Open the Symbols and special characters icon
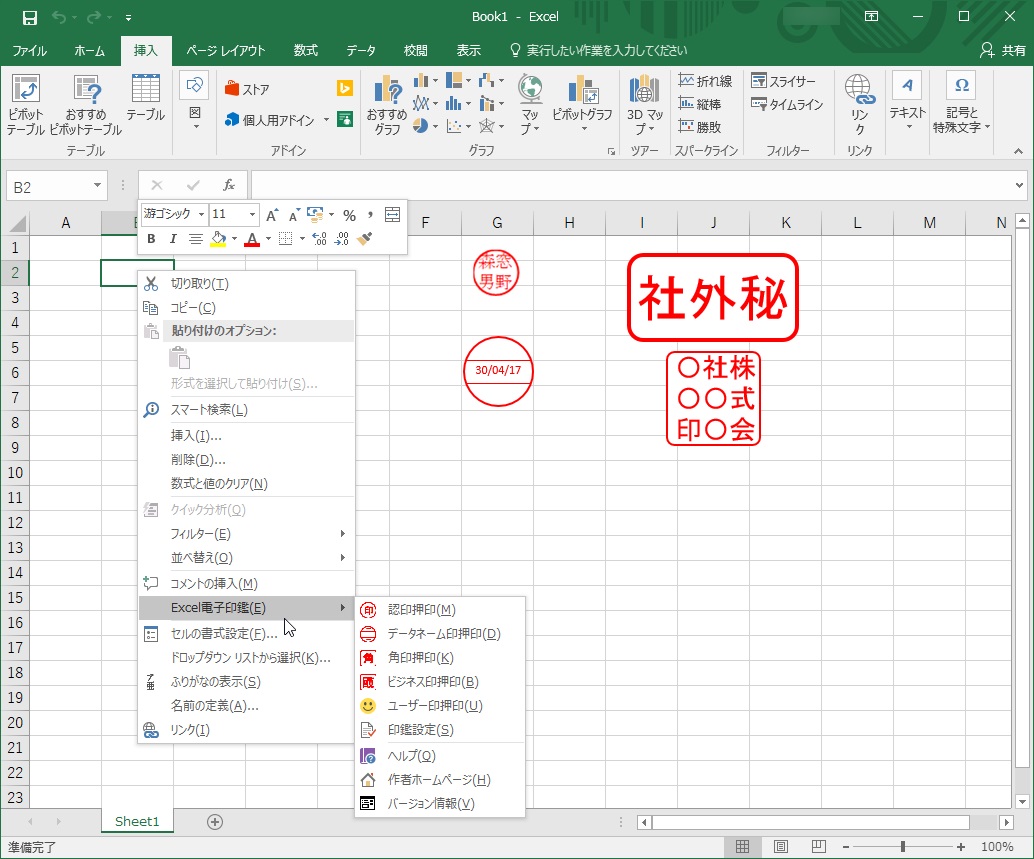The image size is (1034, 859). click(961, 104)
